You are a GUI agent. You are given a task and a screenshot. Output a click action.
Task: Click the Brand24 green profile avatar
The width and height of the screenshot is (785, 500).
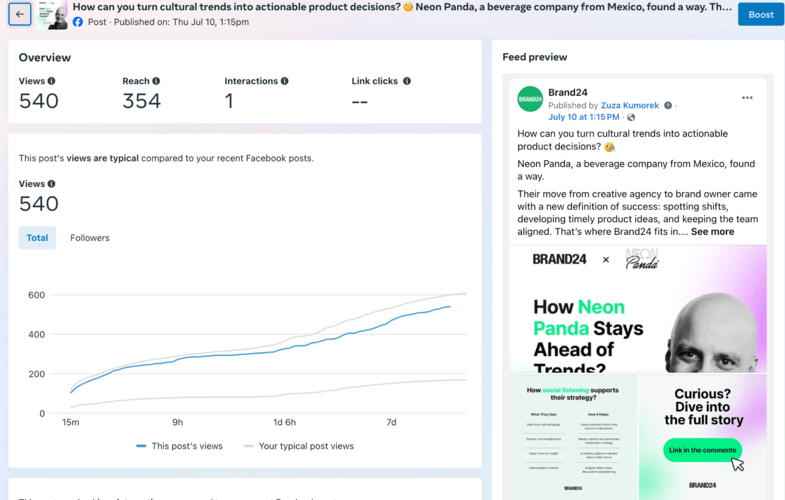click(x=530, y=99)
